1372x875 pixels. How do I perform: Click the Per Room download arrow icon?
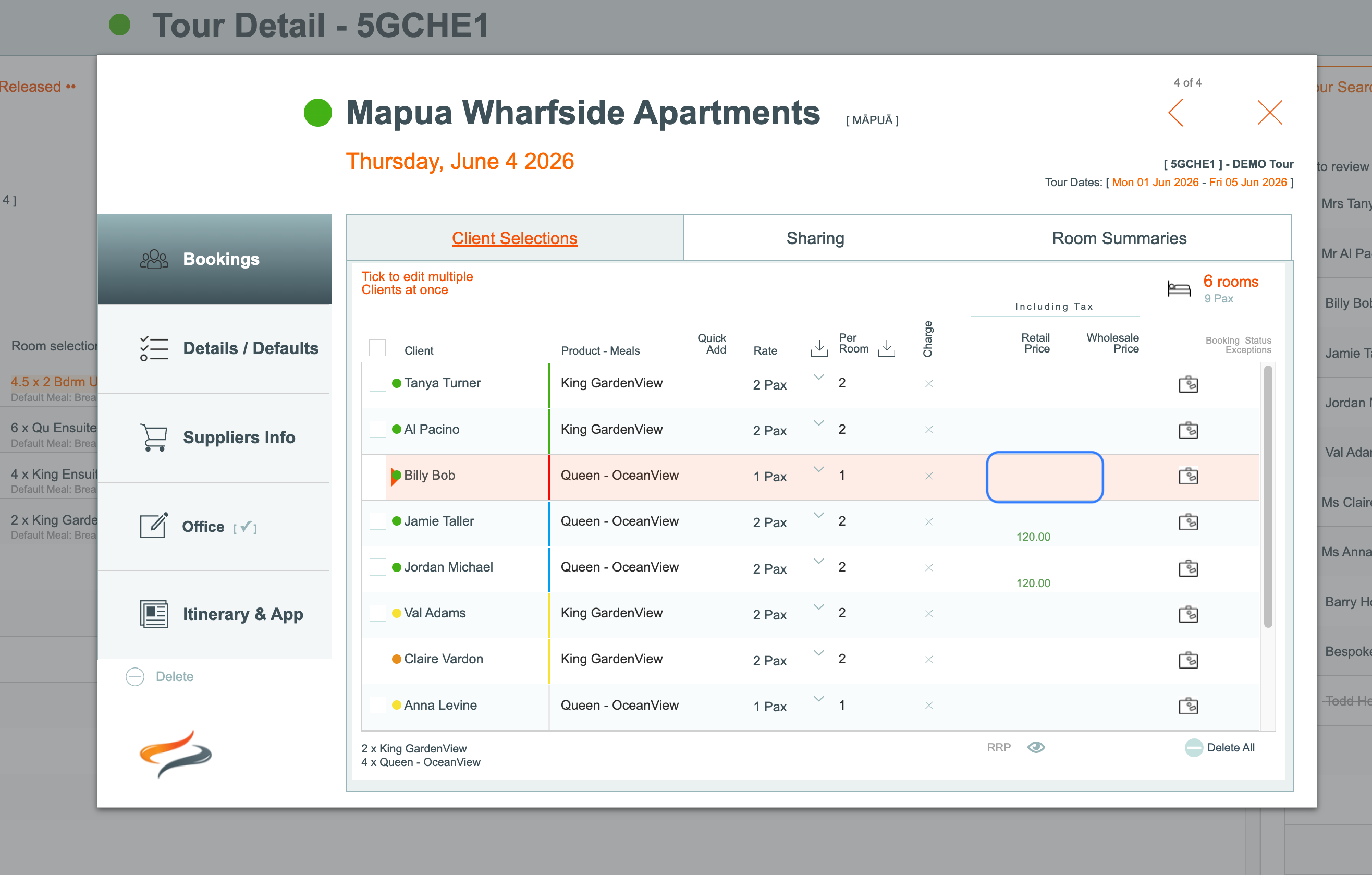886,348
